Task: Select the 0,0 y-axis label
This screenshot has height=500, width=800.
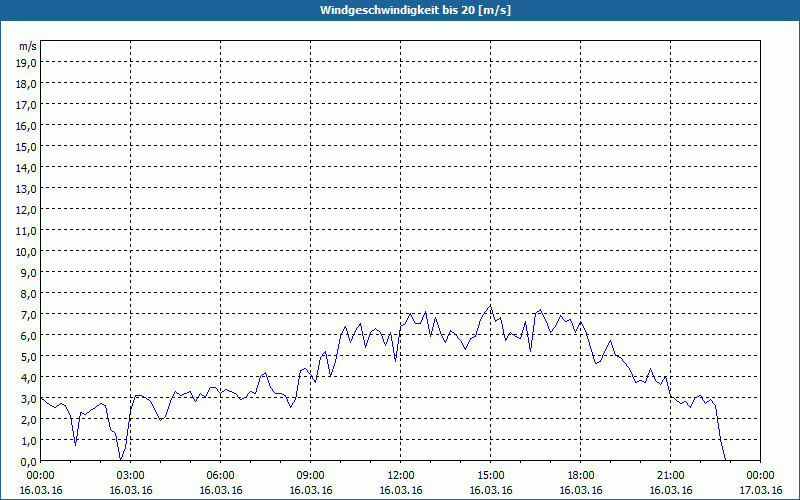Action: [x=30, y=462]
